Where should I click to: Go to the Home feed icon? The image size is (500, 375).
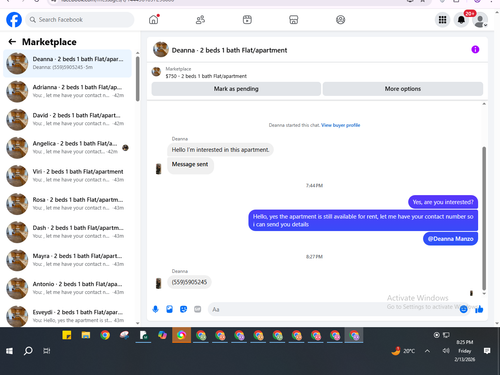[x=154, y=20]
